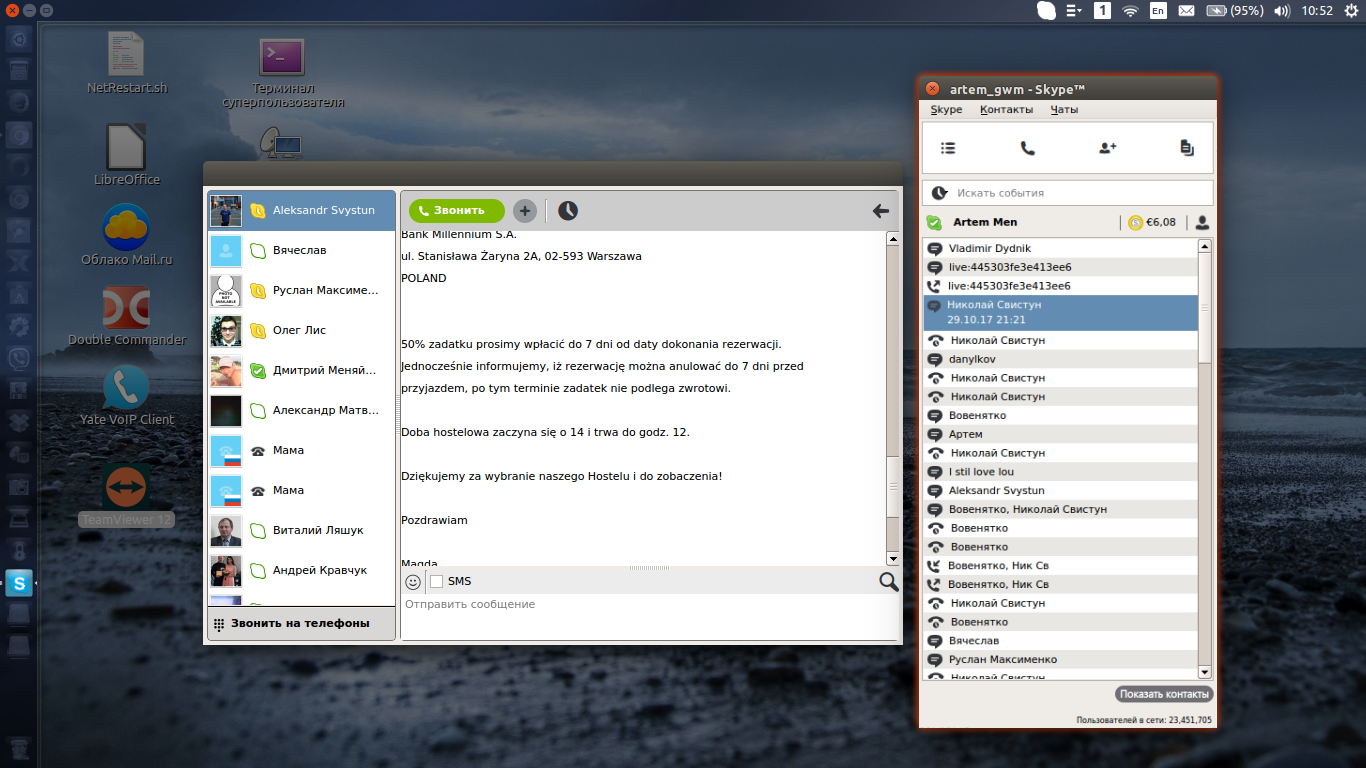Open the system gear menu in top panel
Screen dimensions: 1366x768
coord(1351,11)
